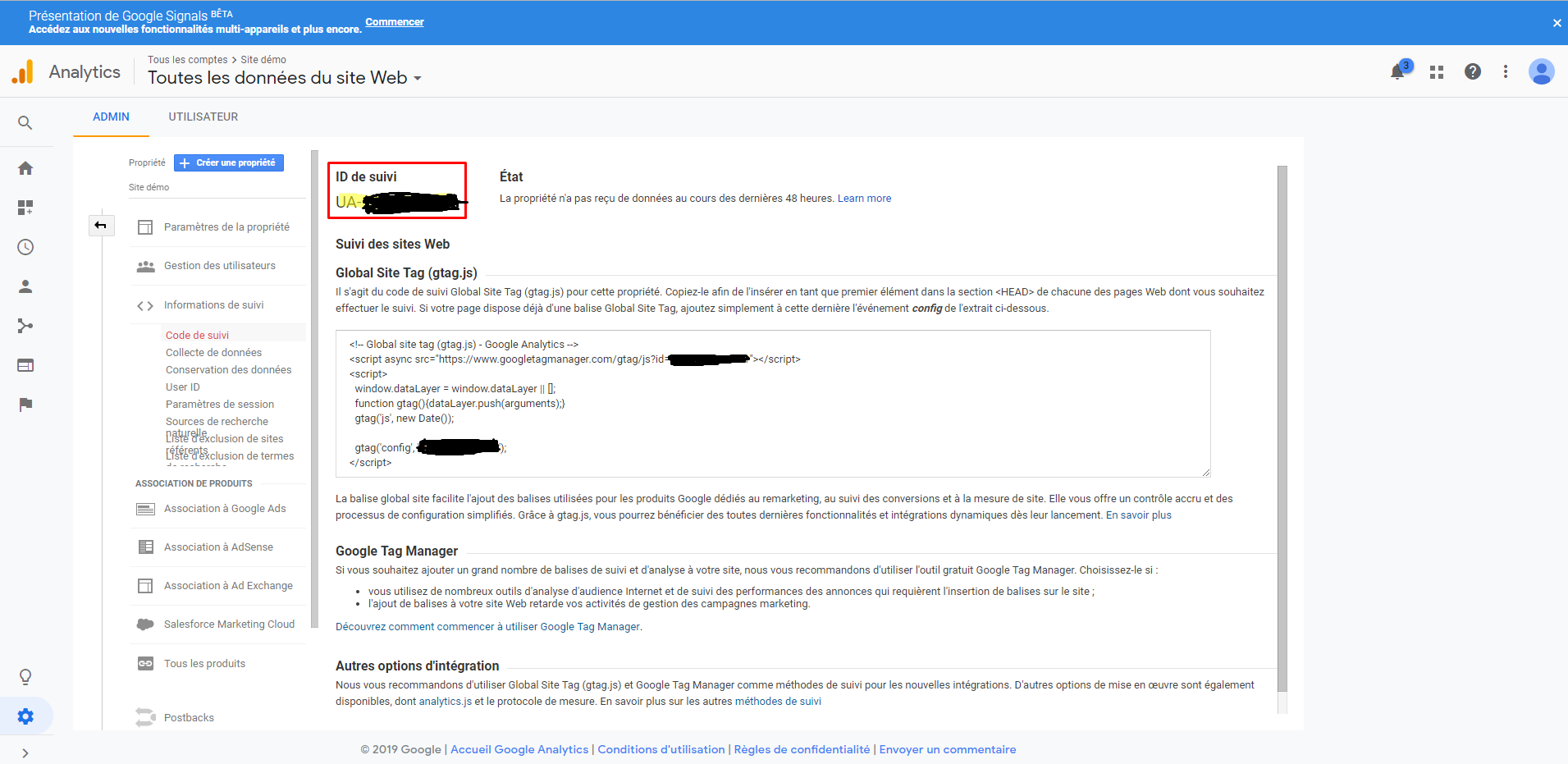This screenshot has height=764, width=1568.
Task: Click the Commencer link in banner
Action: (395, 22)
